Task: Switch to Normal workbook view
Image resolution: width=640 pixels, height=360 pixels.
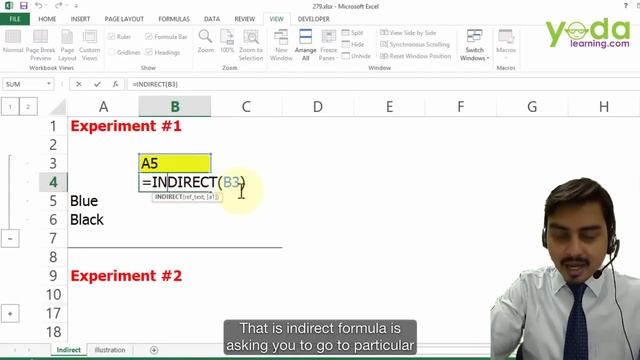Action: pos(13,42)
